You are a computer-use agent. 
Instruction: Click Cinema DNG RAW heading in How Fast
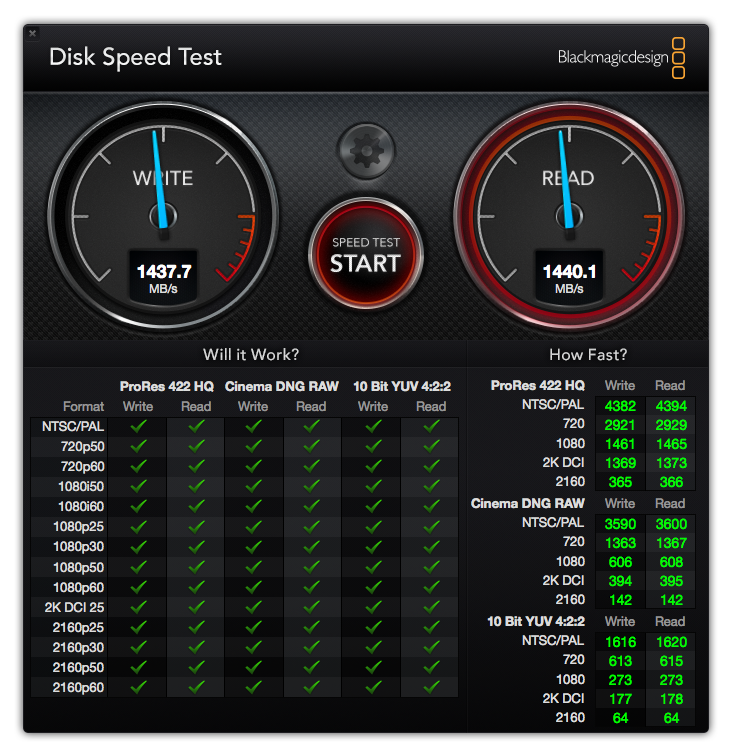pyautogui.click(x=528, y=504)
